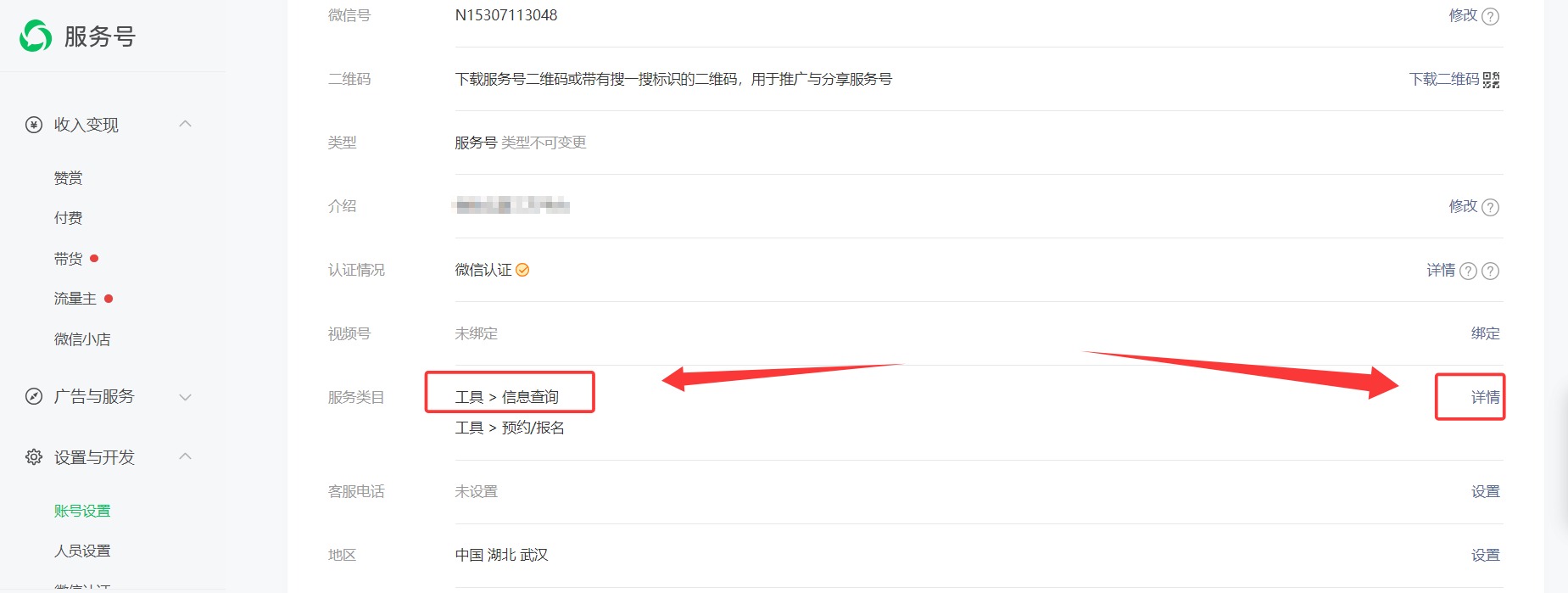Click the last help icon in 认证情况 row
The image size is (1568, 593).
coord(1490,271)
